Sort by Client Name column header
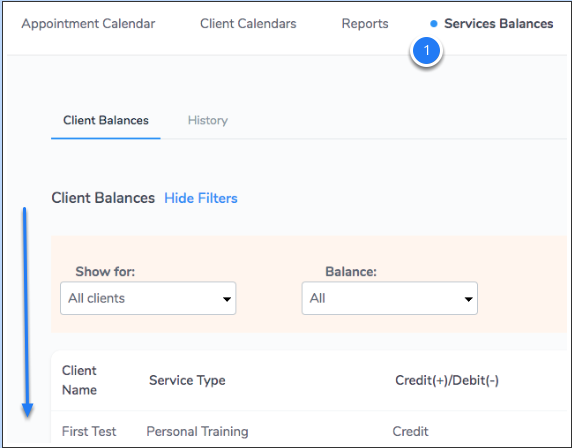Screen dimensions: 572x448 [x=79, y=380]
